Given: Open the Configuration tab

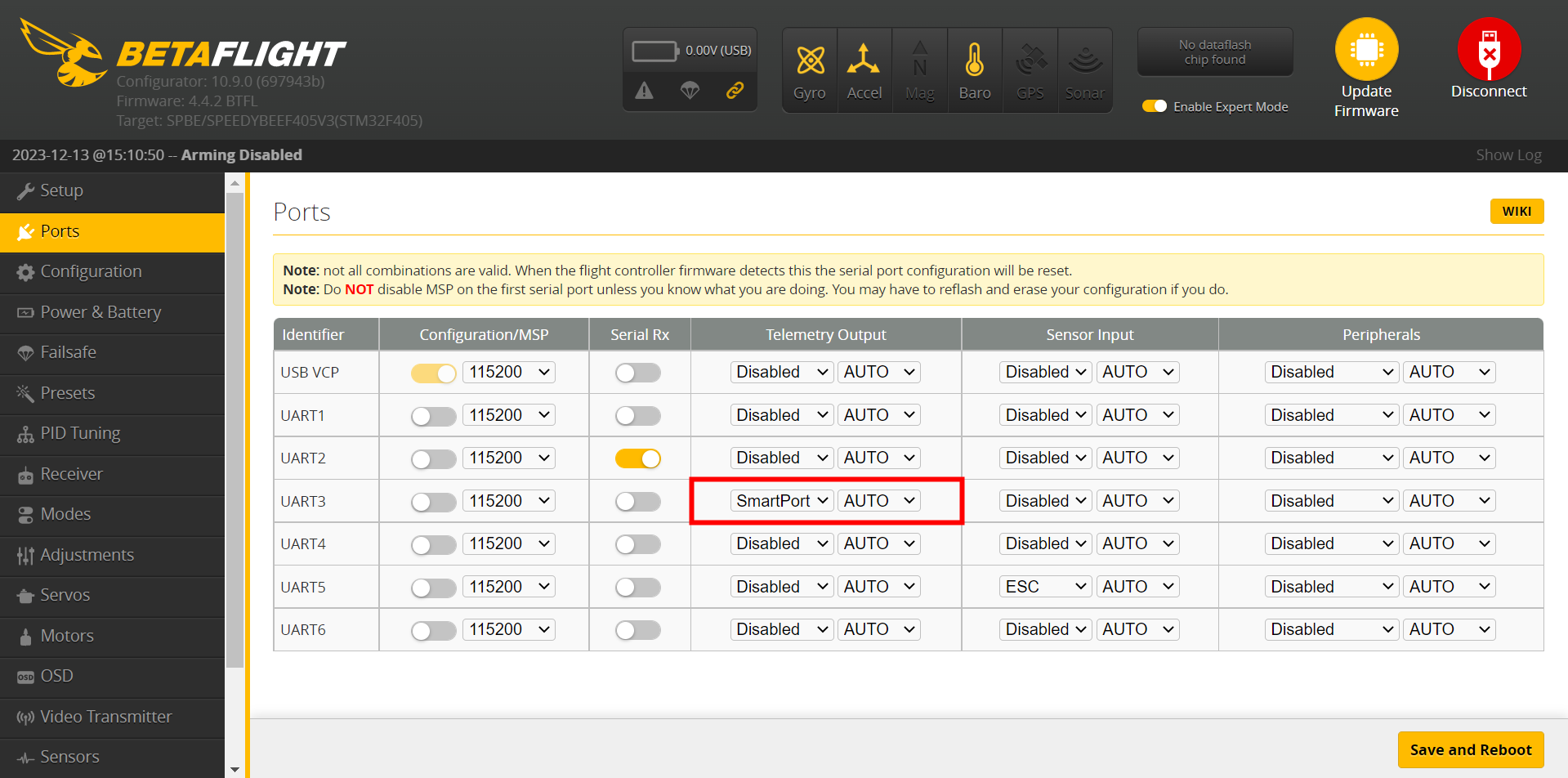Looking at the screenshot, I should pos(113,272).
